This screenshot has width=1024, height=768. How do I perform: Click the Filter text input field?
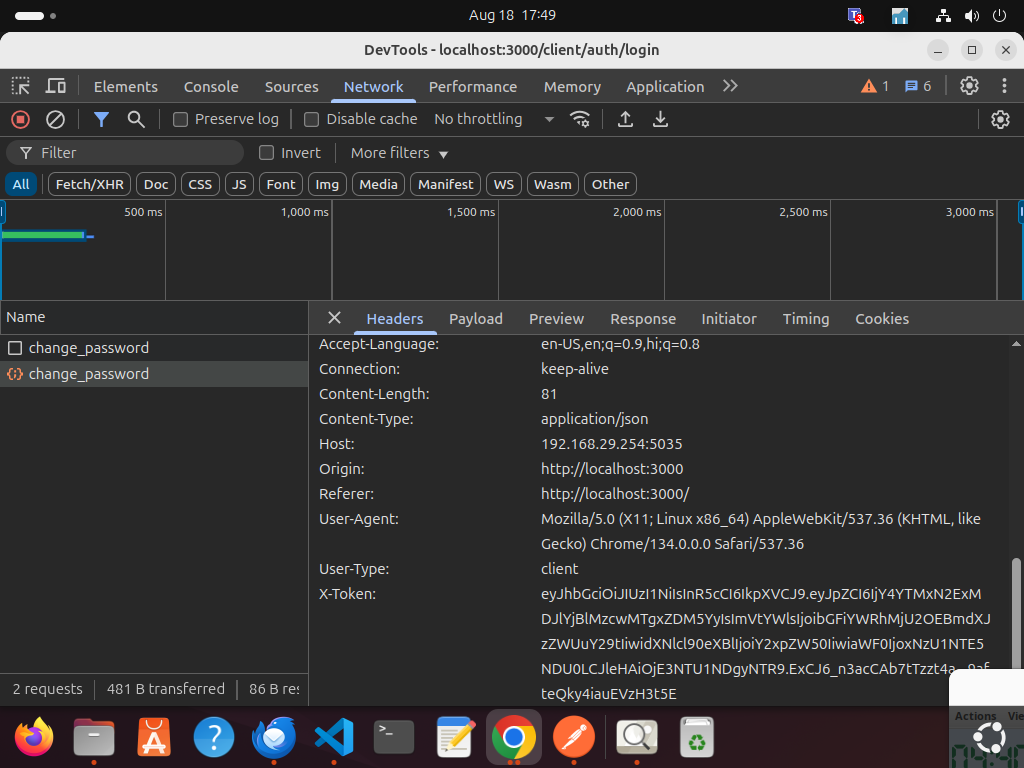[x=135, y=153]
